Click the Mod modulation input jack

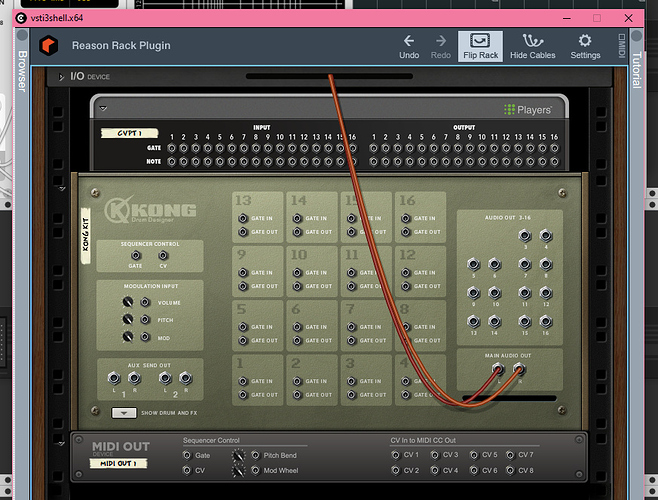coord(145,337)
